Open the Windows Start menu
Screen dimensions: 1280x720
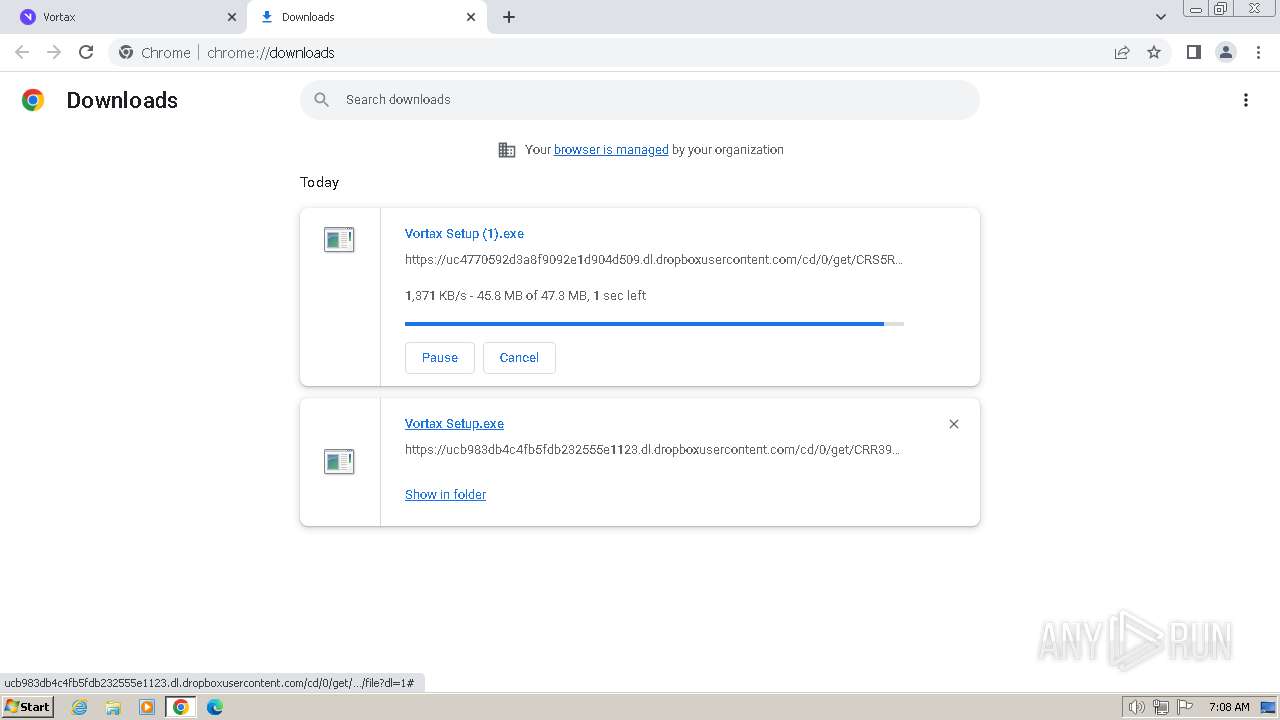point(28,707)
